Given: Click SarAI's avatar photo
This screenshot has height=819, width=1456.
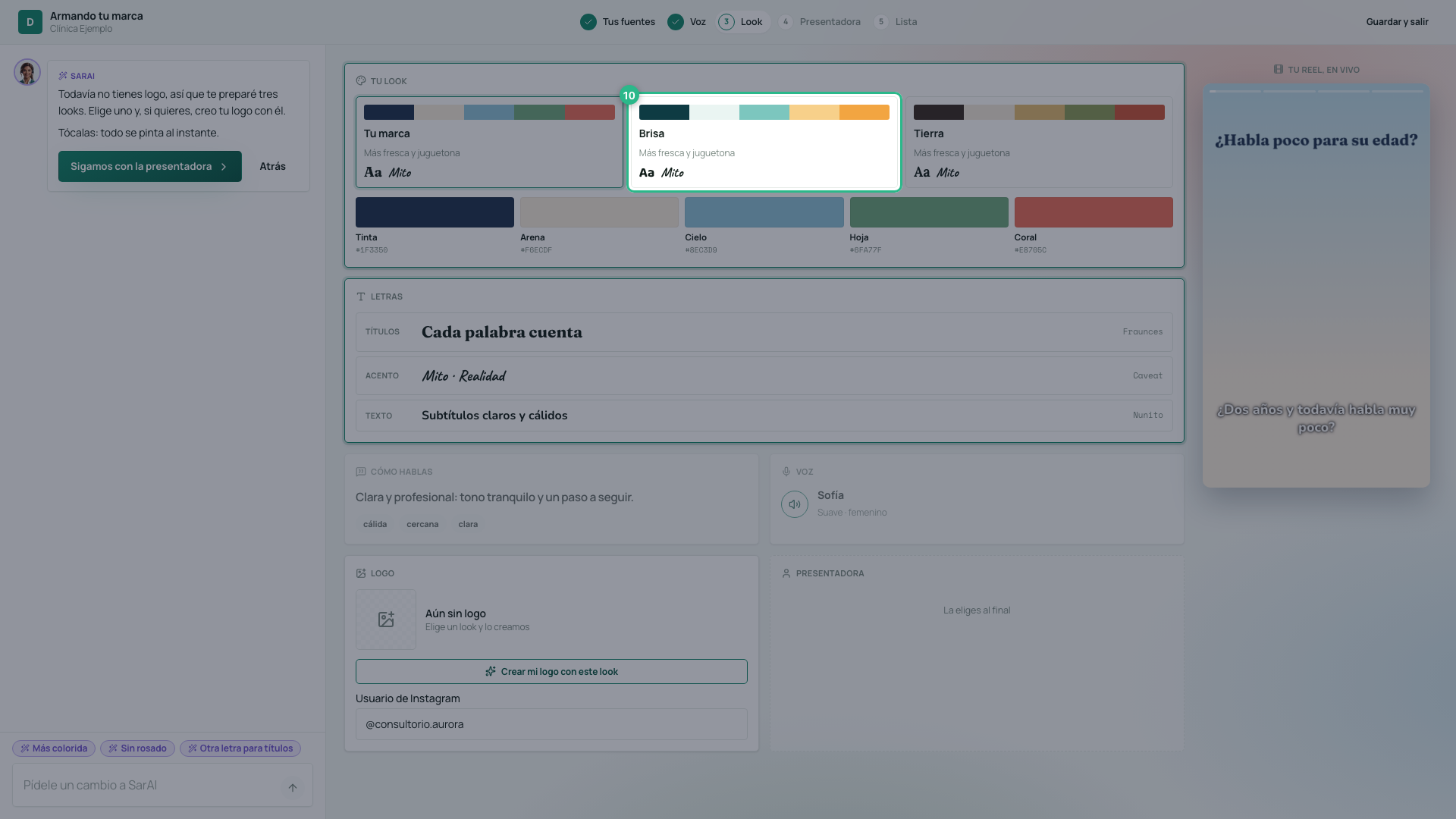Looking at the screenshot, I should pos(27,72).
